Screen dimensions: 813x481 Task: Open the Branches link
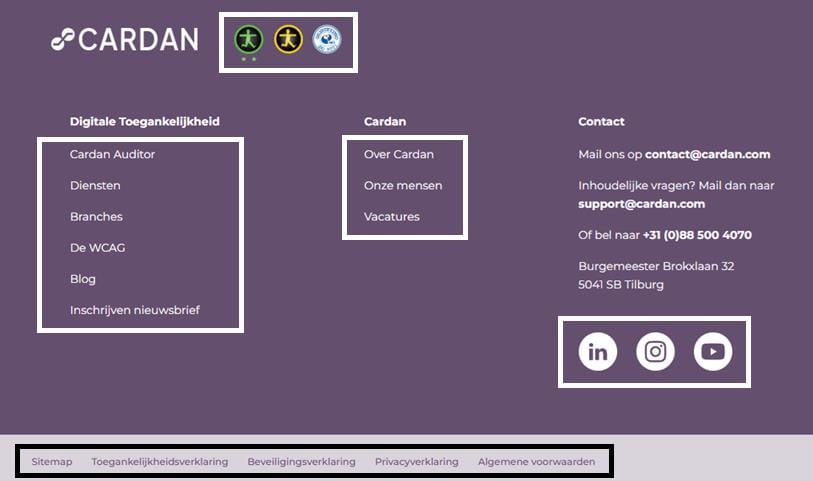pos(96,217)
